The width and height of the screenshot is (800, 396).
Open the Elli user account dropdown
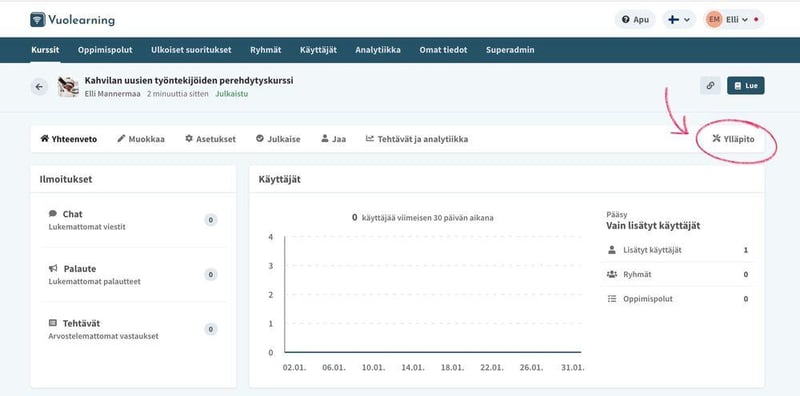(734, 20)
